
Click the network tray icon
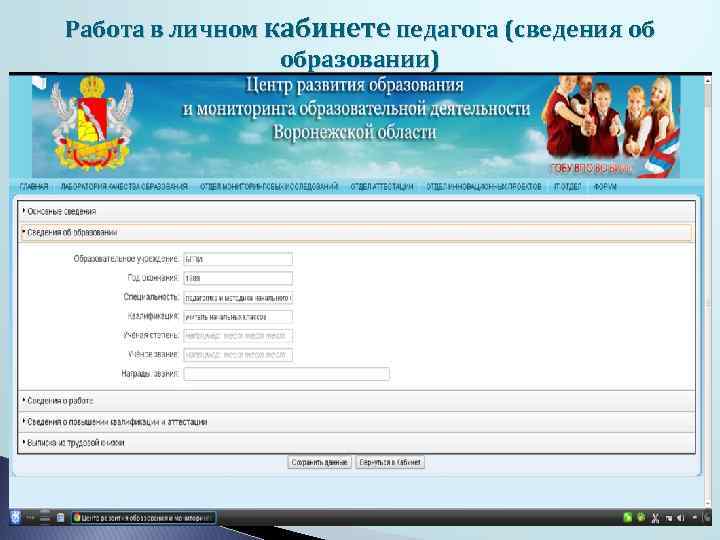(x=669, y=518)
